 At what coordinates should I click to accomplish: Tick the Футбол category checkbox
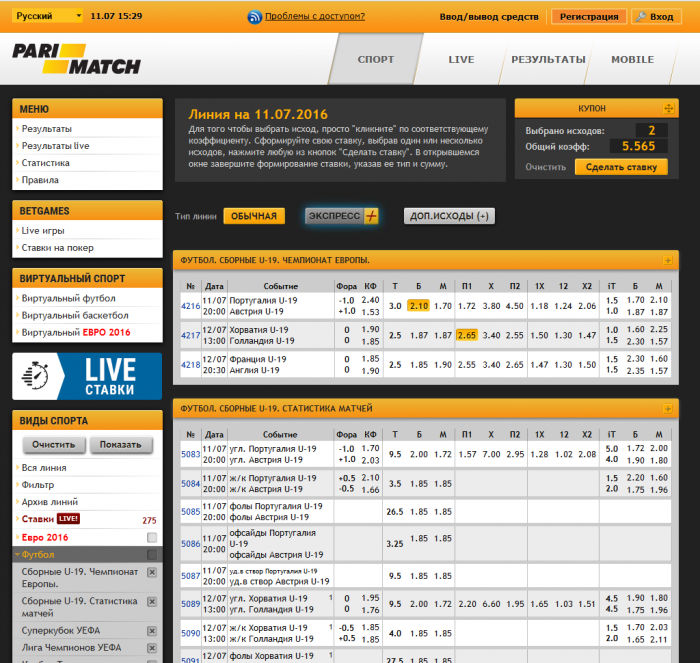click(x=152, y=554)
